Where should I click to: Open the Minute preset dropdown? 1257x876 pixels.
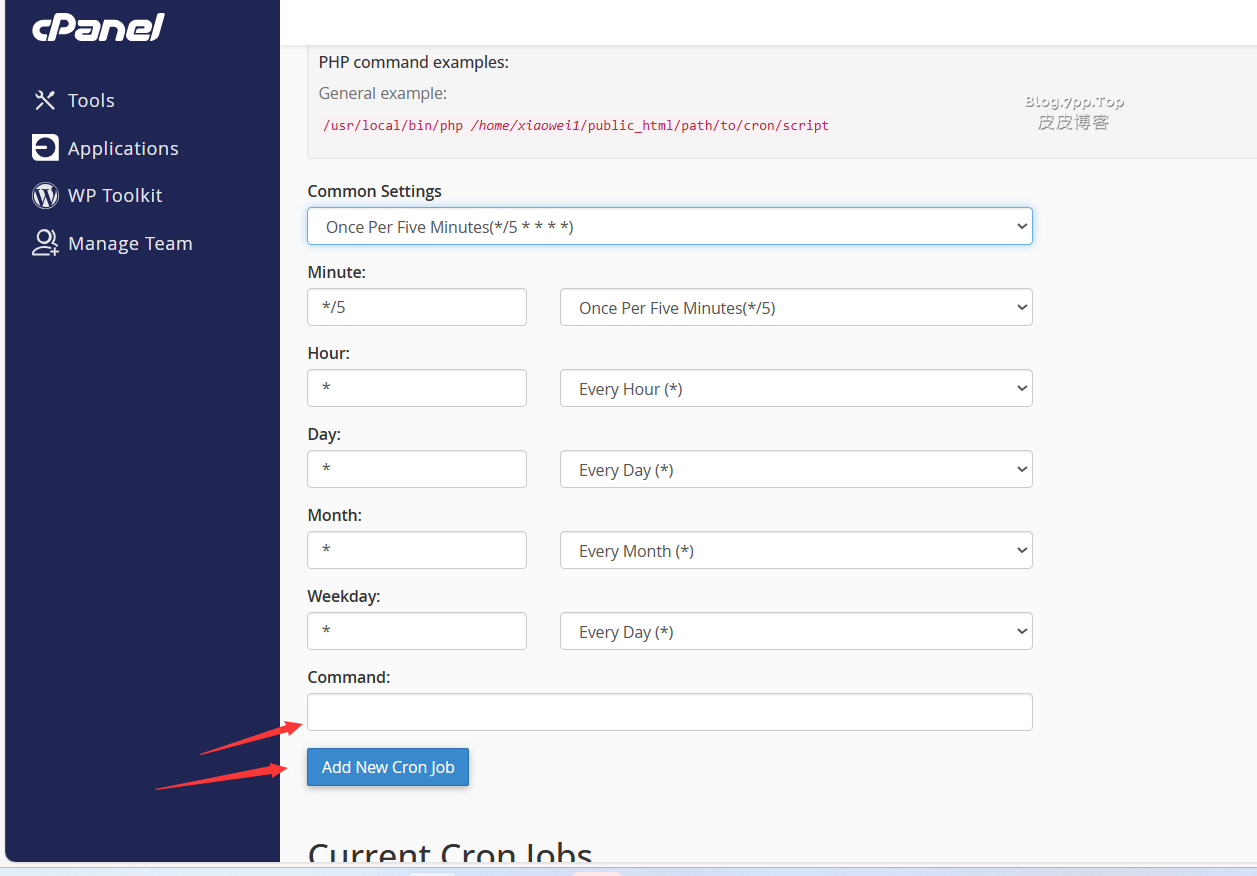[795, 308]
